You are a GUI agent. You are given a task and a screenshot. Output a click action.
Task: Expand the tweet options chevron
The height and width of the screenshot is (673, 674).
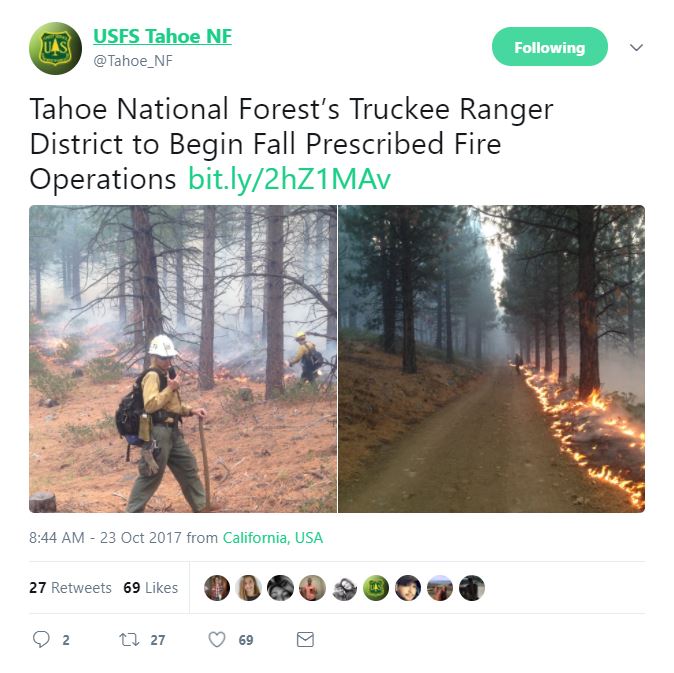point(636,47)
